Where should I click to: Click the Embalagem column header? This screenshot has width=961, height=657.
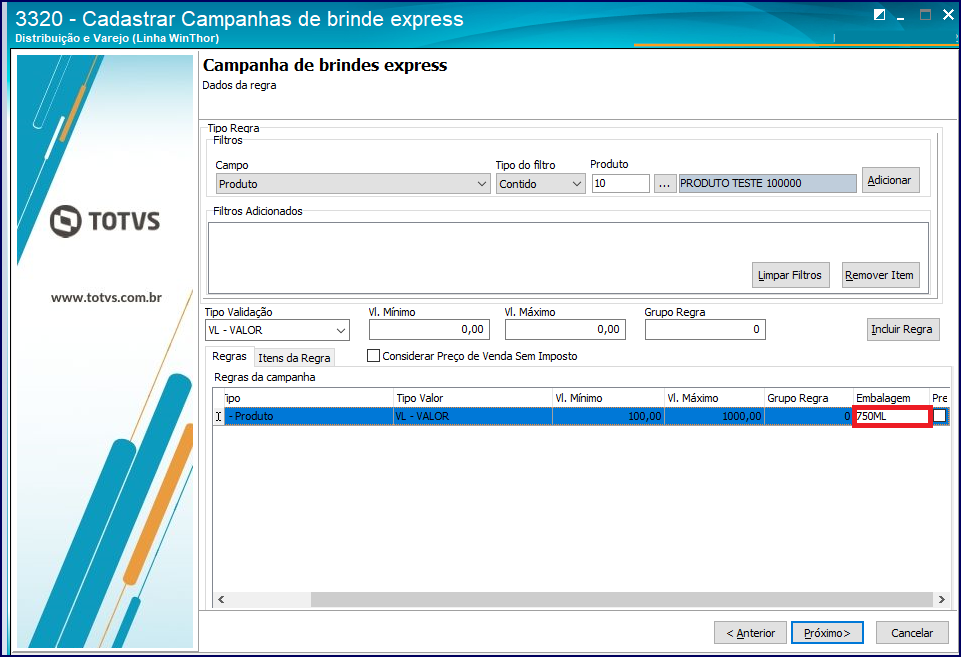coord(892,398)
